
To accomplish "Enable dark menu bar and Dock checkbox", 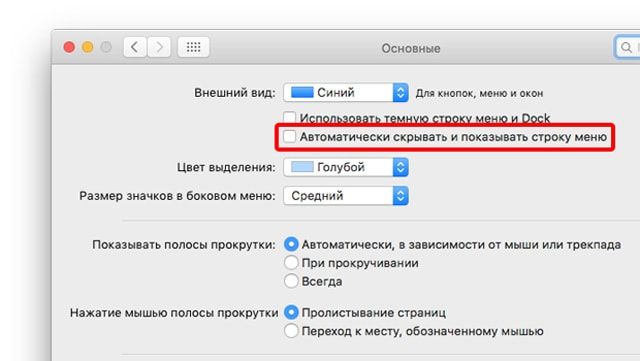I will coord(289,118).
